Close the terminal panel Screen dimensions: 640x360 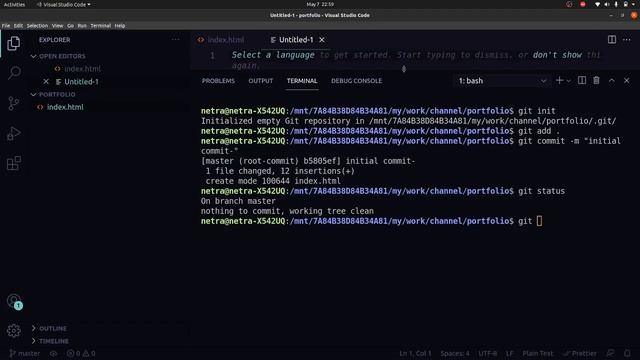627,80
